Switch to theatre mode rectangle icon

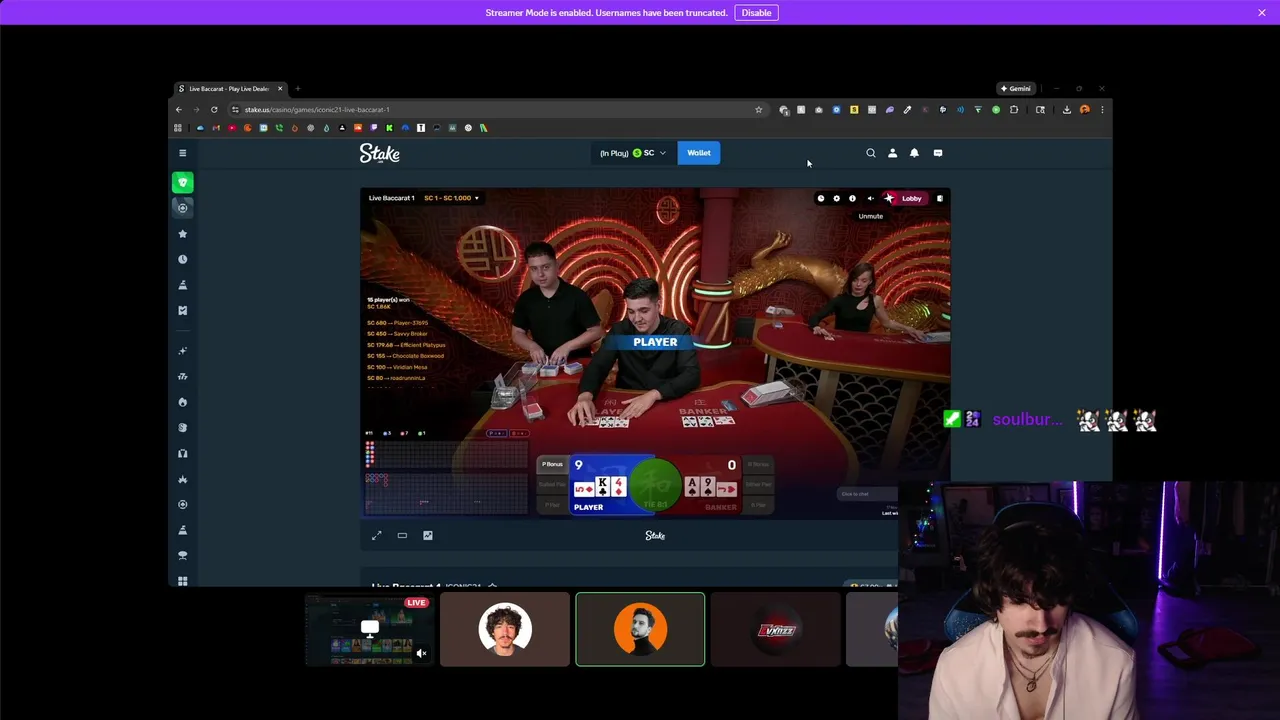[402, 536]
